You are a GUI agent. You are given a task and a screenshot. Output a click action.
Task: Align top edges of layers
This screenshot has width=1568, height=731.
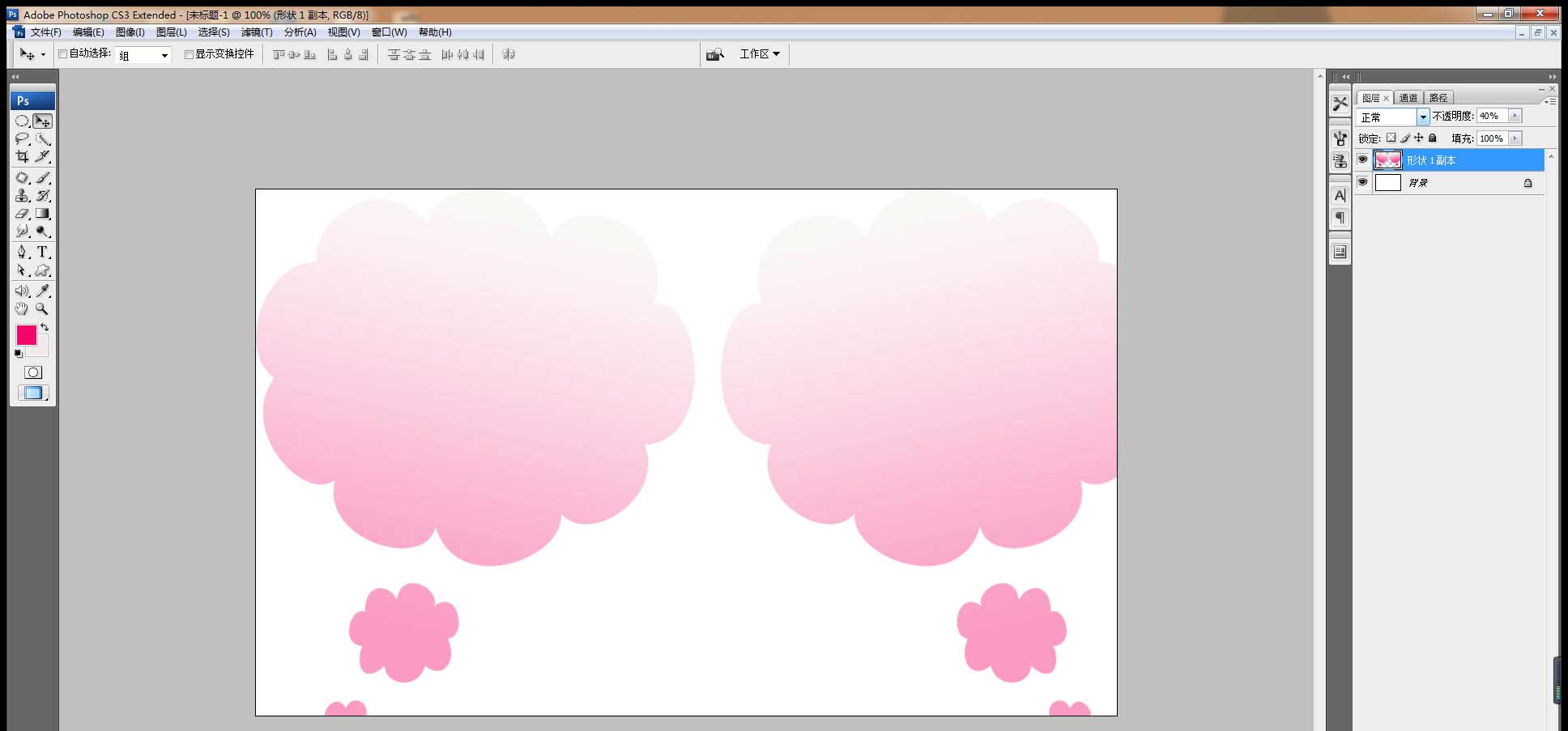pos(279,54)
